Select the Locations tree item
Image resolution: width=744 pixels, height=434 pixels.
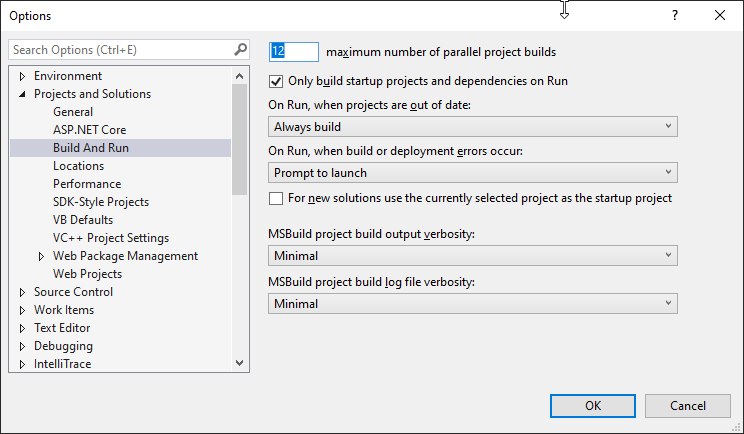point(78,166)
